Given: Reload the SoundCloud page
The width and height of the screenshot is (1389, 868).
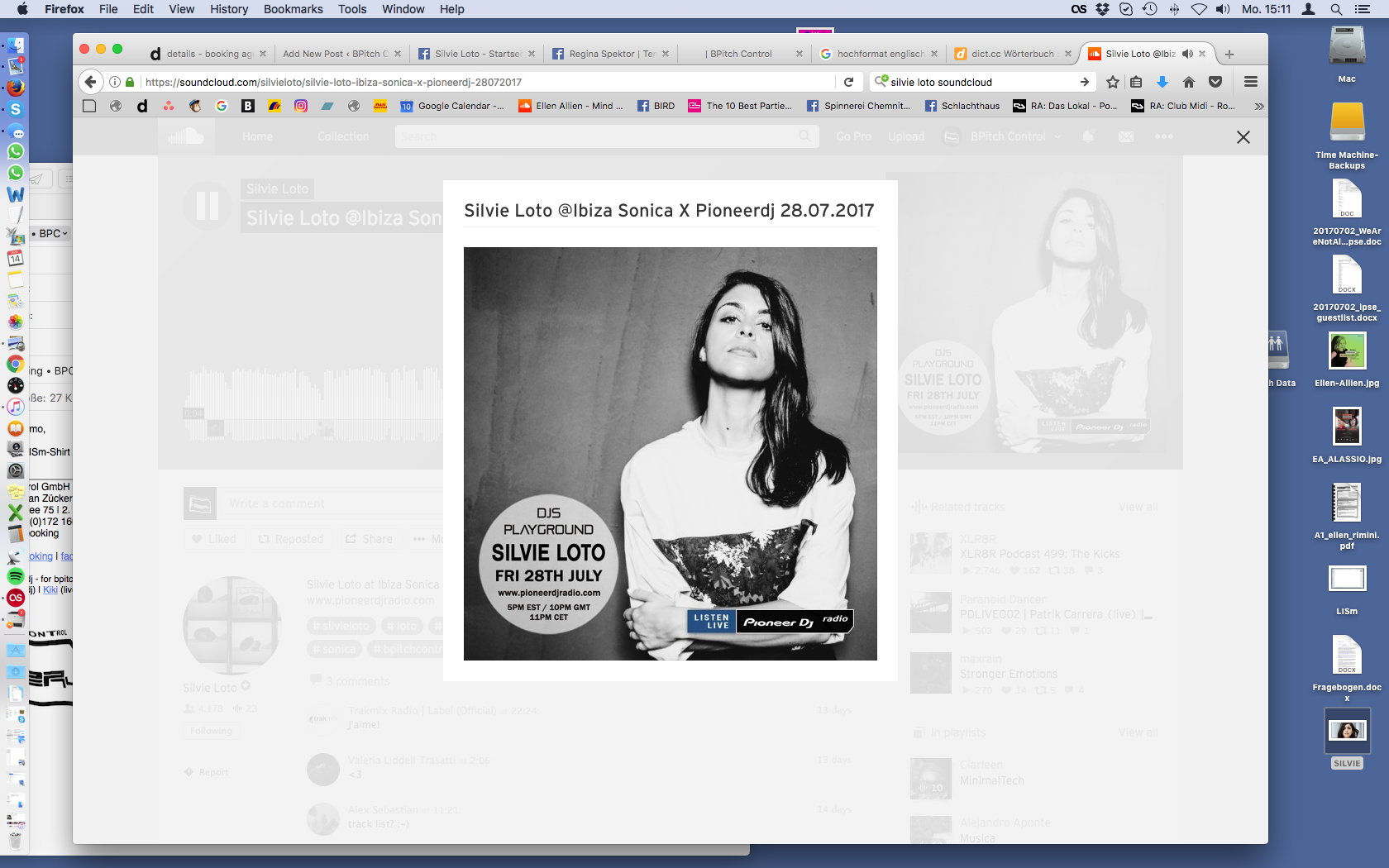Looking at the screenshot, I should (x=848, y=82).
